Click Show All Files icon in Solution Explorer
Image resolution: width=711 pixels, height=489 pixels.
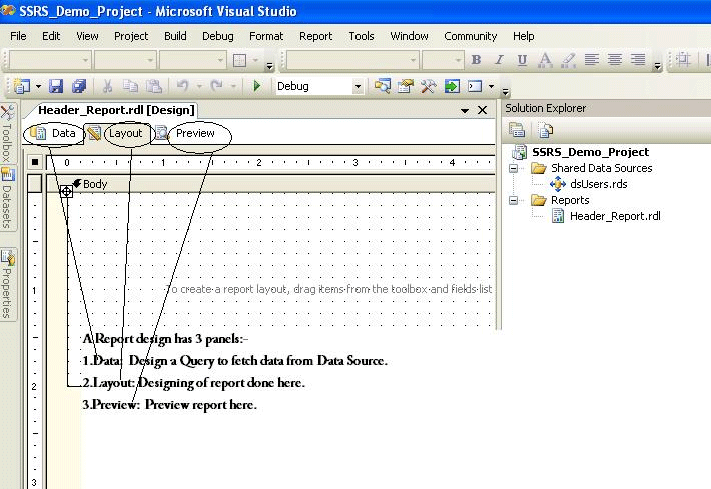pyautogui.click(x=545, y=130)
